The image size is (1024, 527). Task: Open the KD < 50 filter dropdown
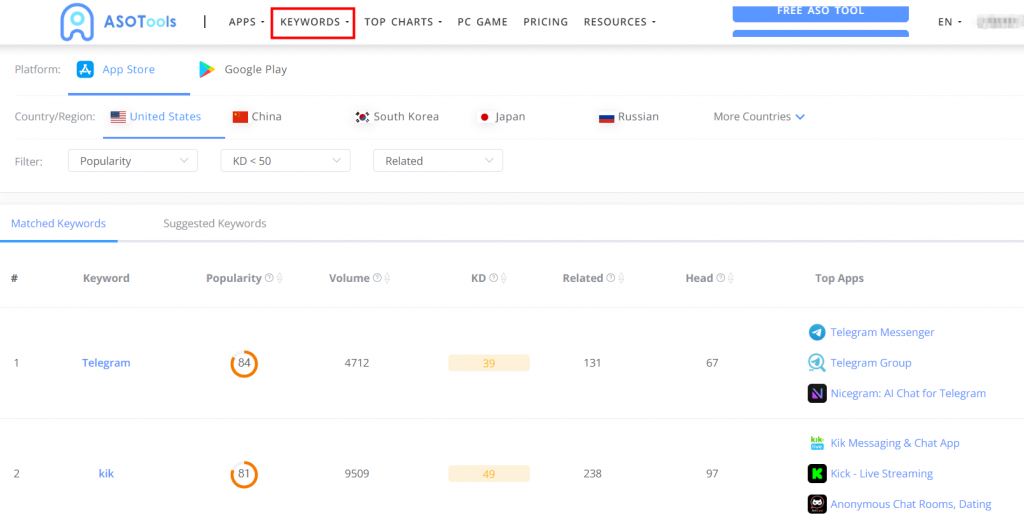point(285,161)
